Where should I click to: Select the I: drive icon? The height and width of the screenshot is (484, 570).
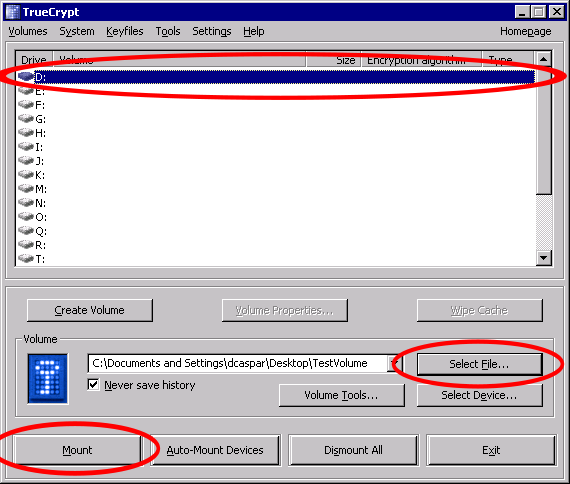click(25, 147)
